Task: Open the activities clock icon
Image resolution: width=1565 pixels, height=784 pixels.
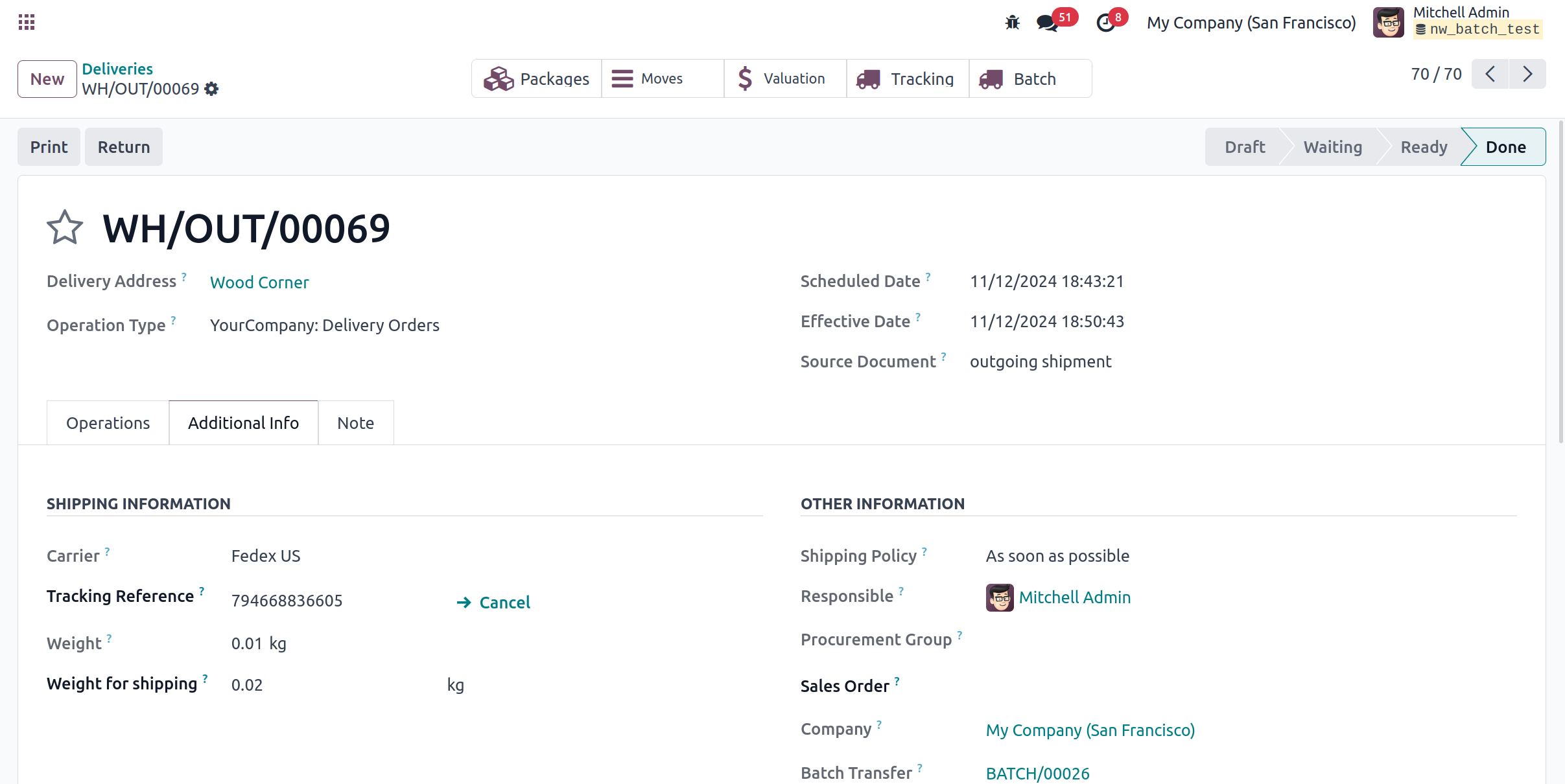Action: tap(1105, 23)
